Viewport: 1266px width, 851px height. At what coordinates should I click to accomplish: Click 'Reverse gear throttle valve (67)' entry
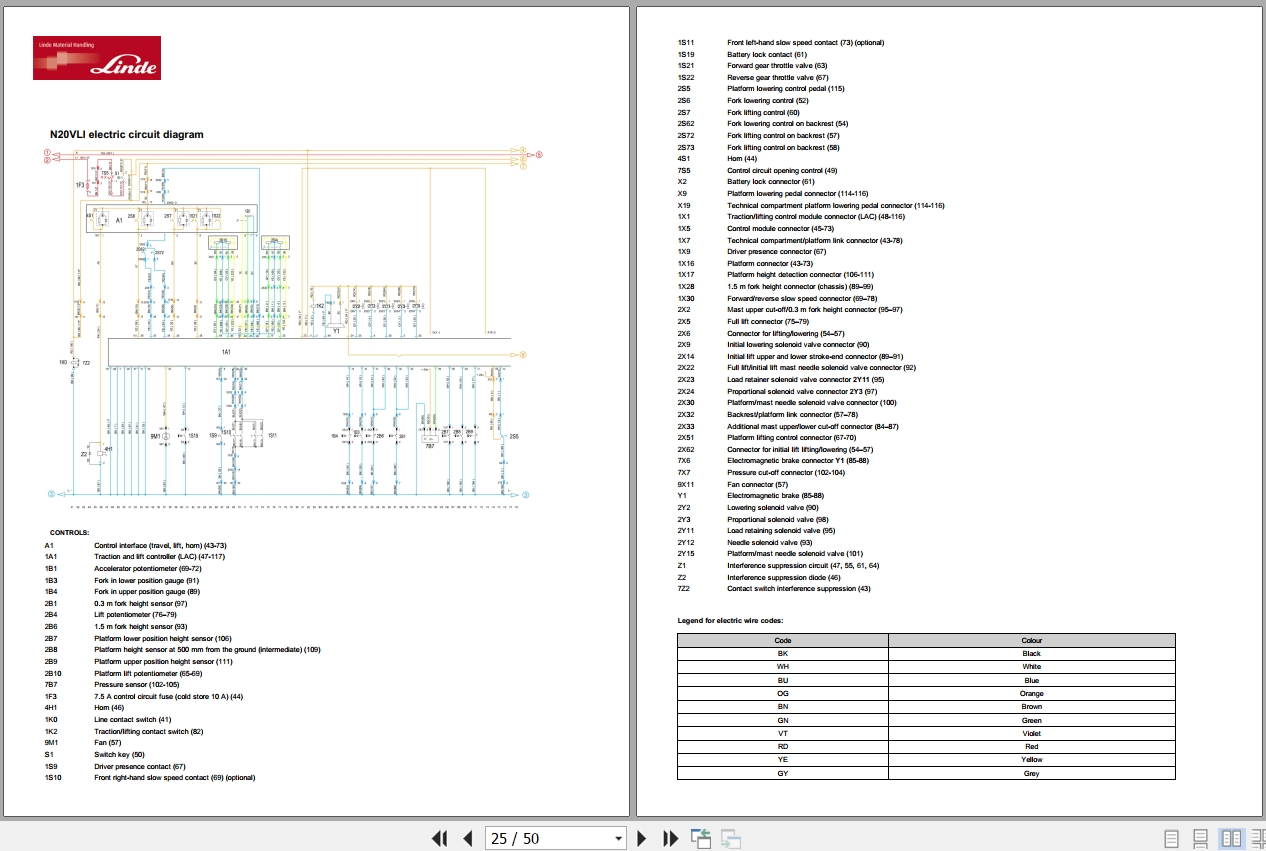pyautogui.click(x=778, y=77)
